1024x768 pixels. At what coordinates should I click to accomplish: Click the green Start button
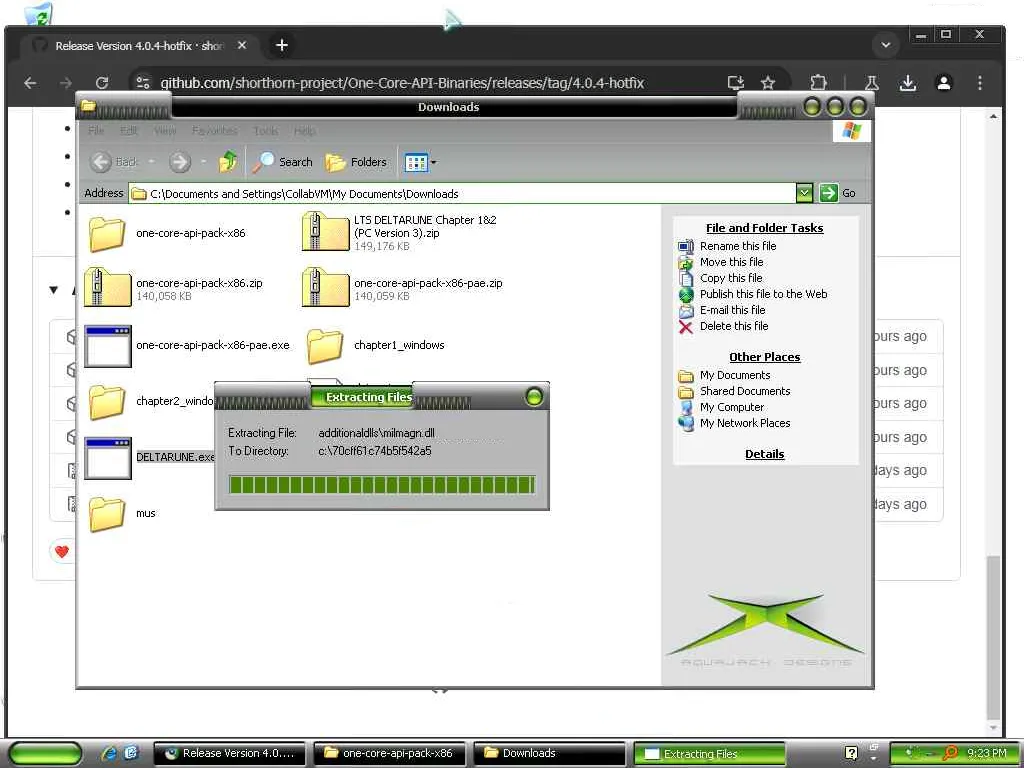click(x=45, y=754)
